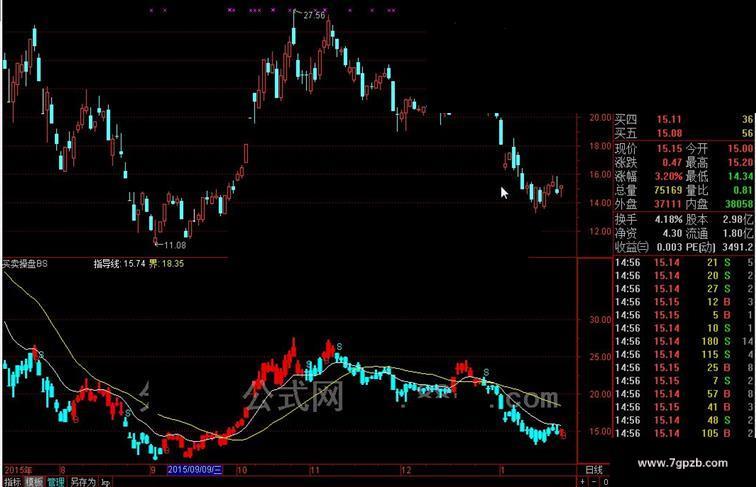Click the 涨跌 0.47 value
The image size is (756, 487).
pos(672,162)
